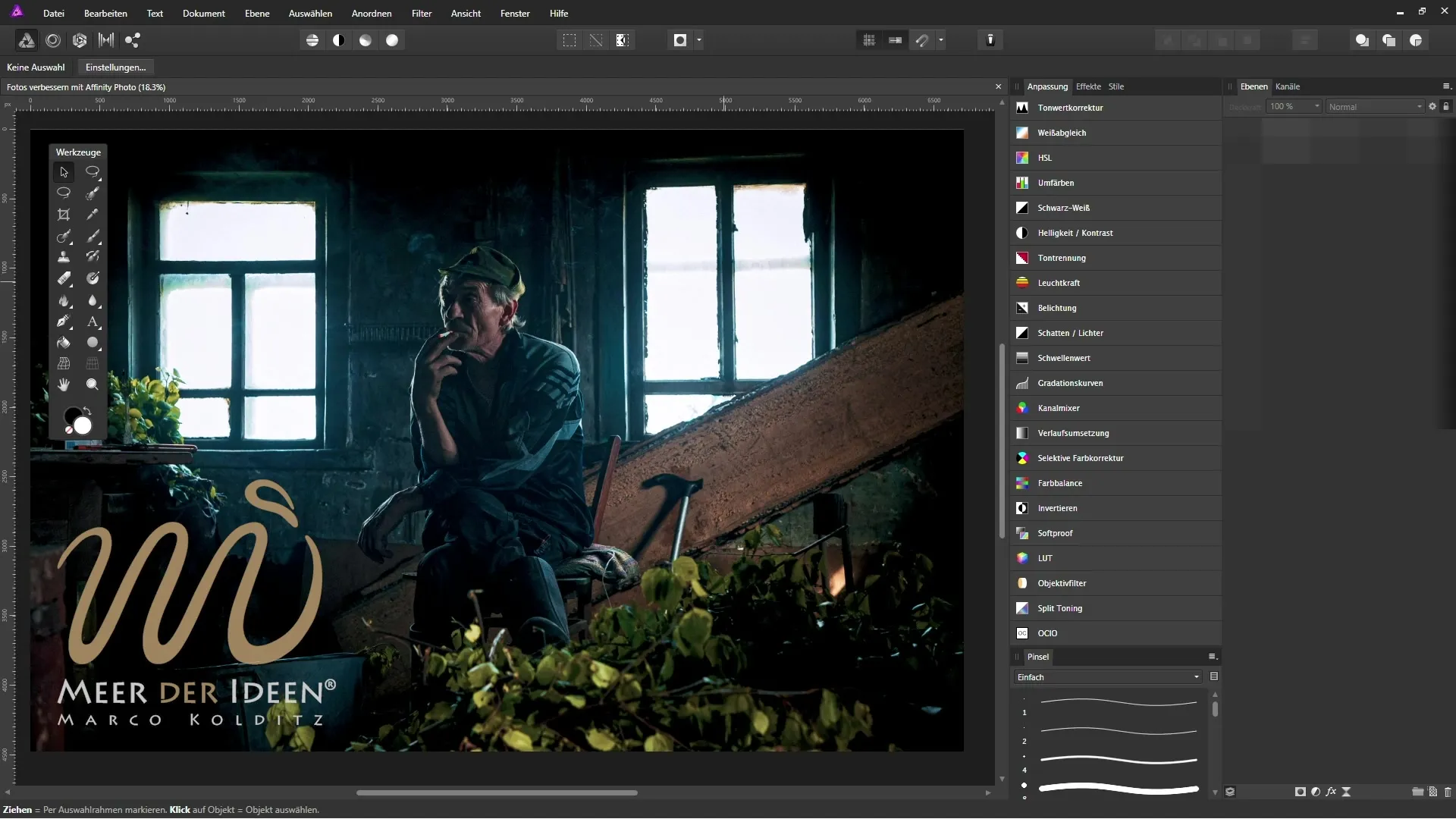This screenshot has width=1456, height=819.
Task: Click the no-color reset swatch
Action: [x=68, y=430]
